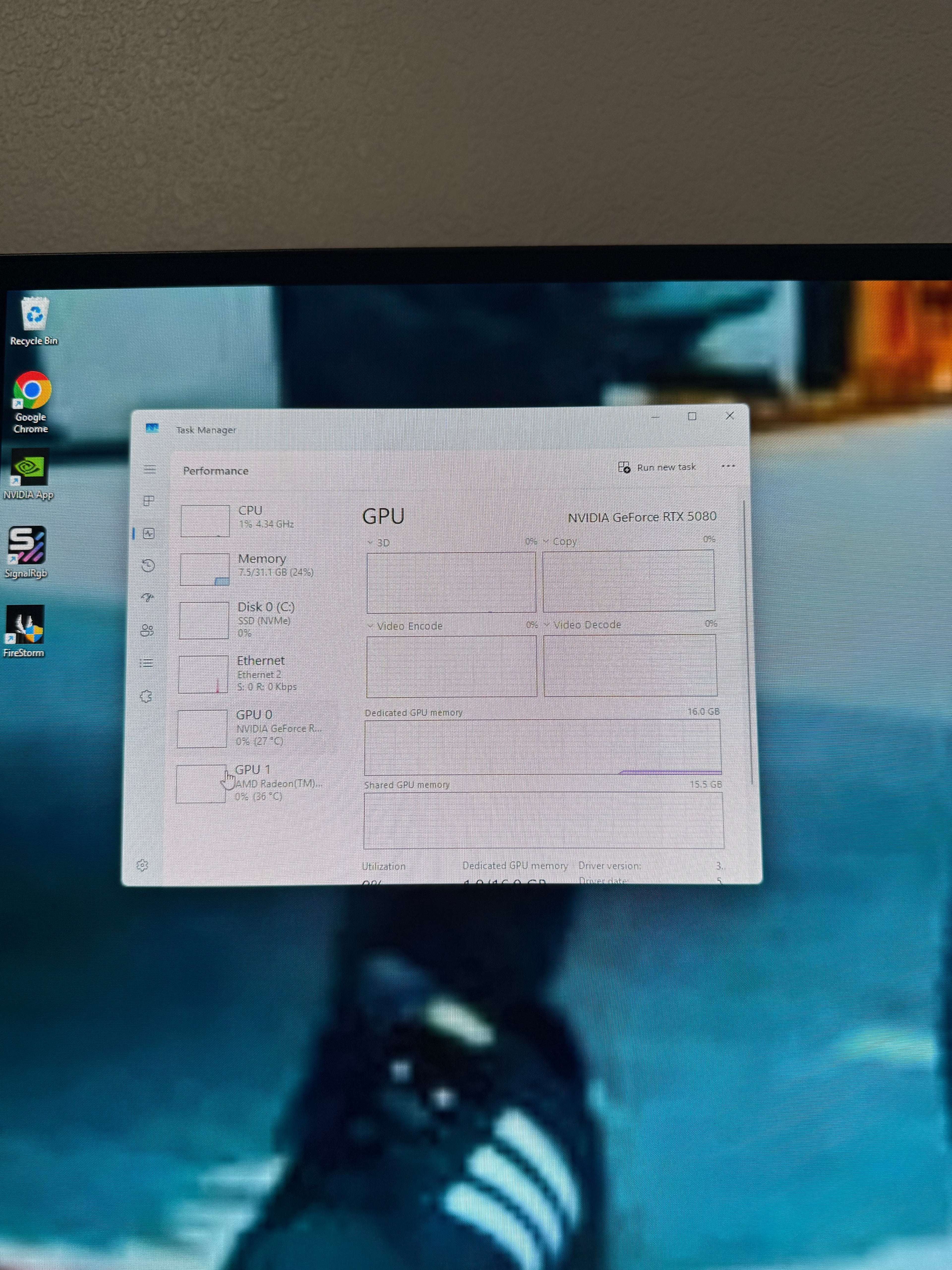Click the Copy utilization graph
The image size is (952, 1270).
point(629,580)
